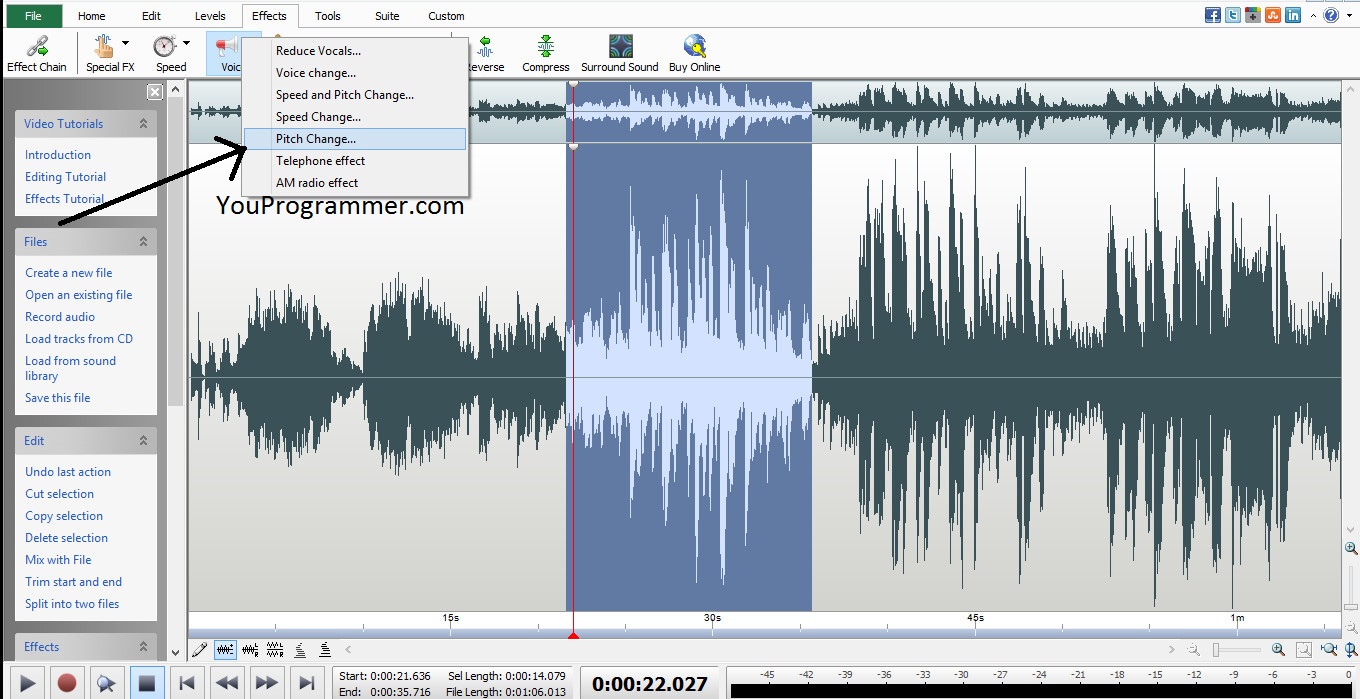Collapse the Files panel section
The height and width of the screenshot is (699, 1360).
click(143, 242)
